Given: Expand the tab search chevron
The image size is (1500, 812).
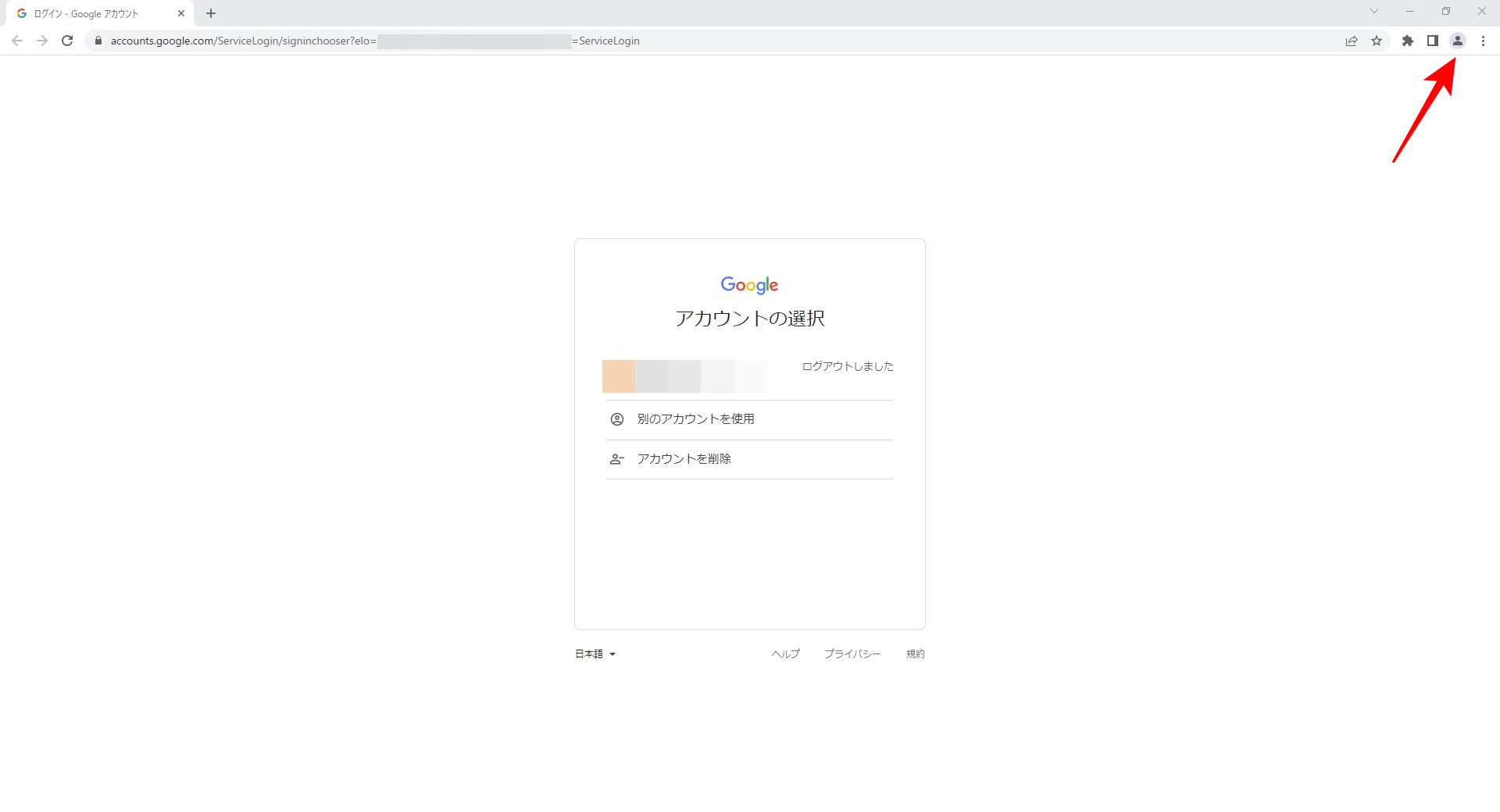Looking at the screenshot, I should [1373, 12].
